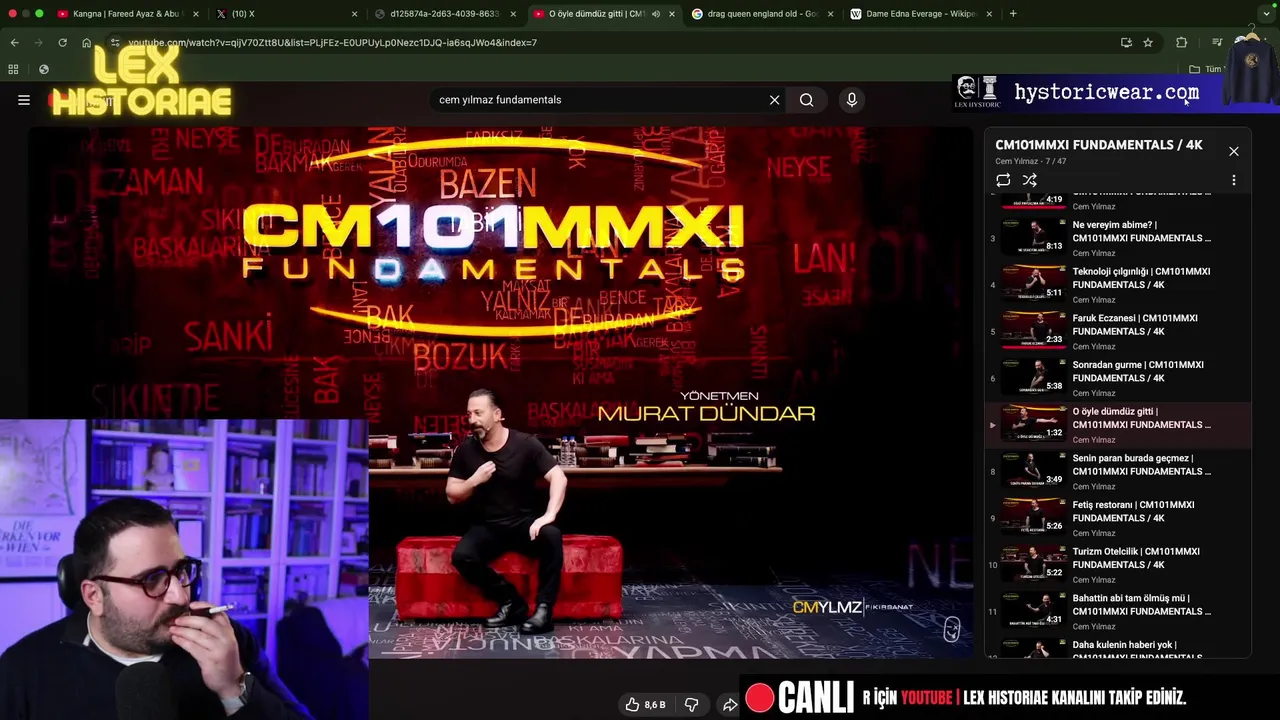The width and height of the screenshot is (1280, 720).
Task: Open the browser home page
Action: 86,43
